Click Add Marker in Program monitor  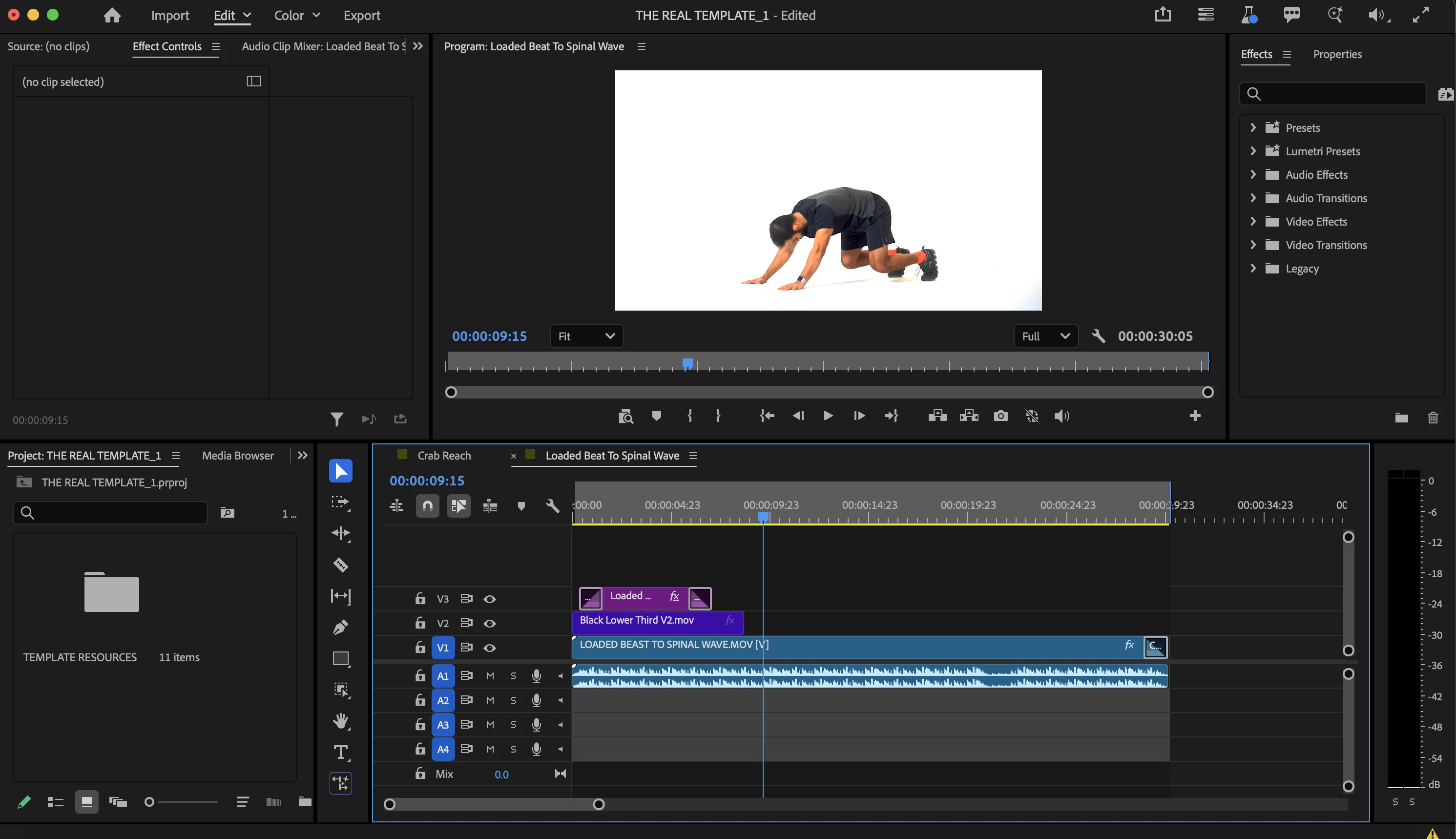pos(657,416)
